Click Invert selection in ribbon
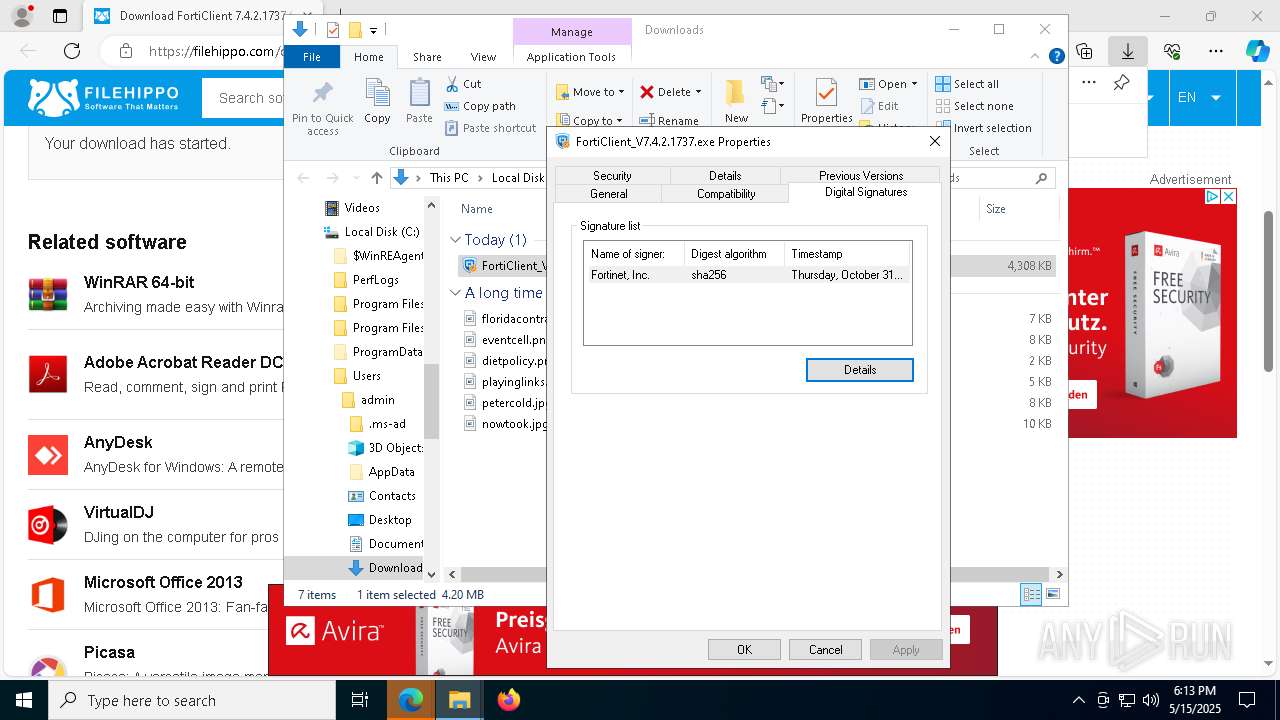Viewport: 1280px width, 720px height. pos(983,128)
